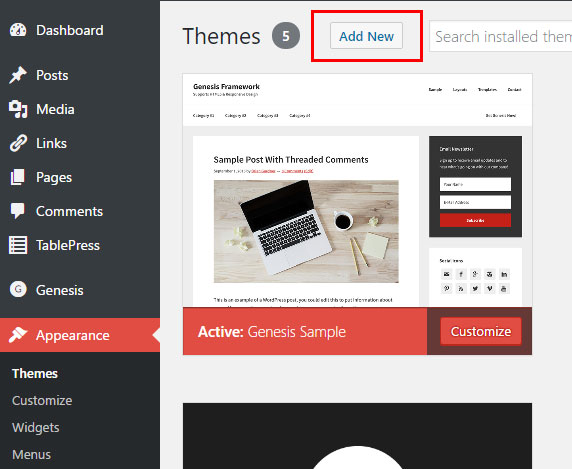The width and height of the screenshot is (572, 469).
Task: Go to the Widgets submenu
Action: point(35,427)
